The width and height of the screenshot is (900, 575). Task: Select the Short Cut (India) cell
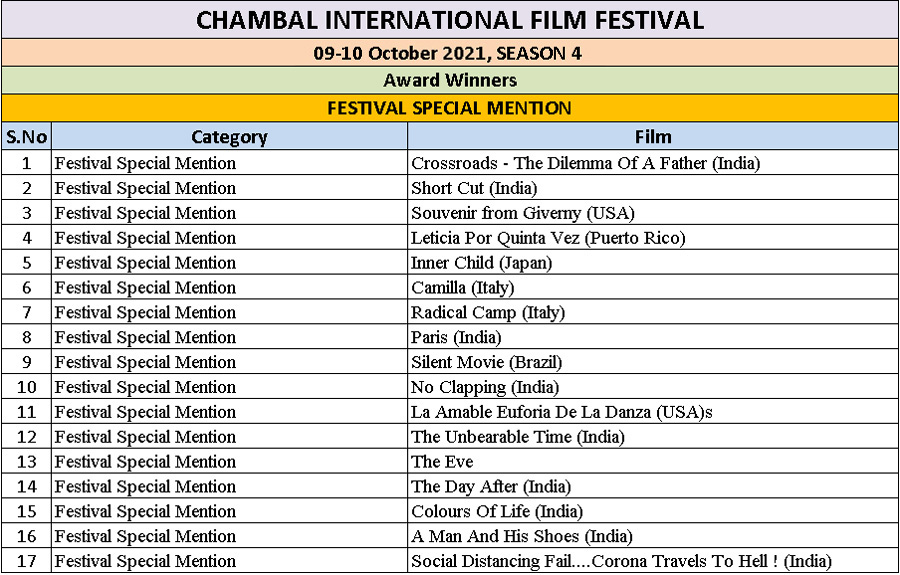click(653, 188)
